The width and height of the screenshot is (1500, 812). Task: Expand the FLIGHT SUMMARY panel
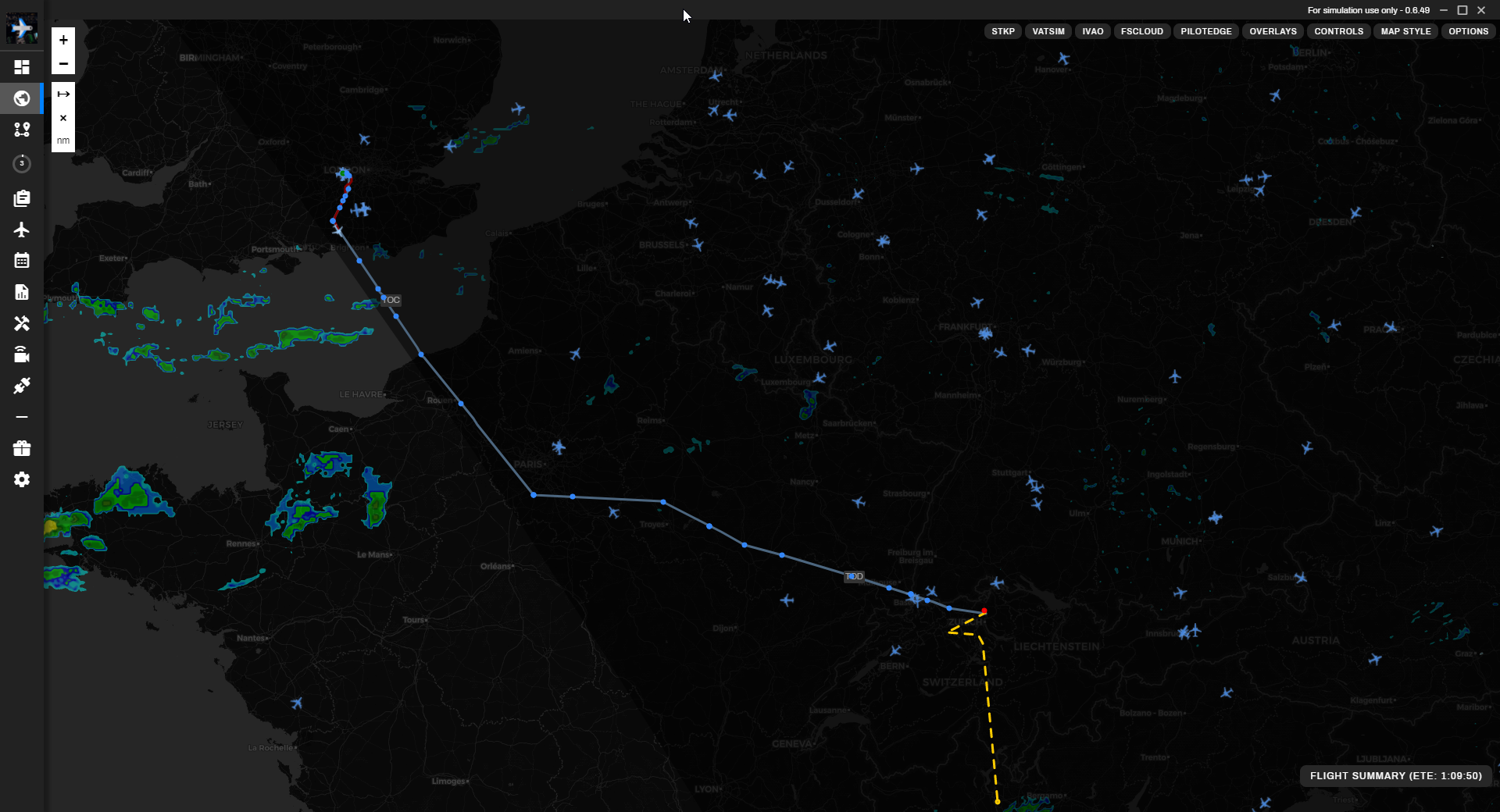pyautogui.click(x=1395, y=775)
